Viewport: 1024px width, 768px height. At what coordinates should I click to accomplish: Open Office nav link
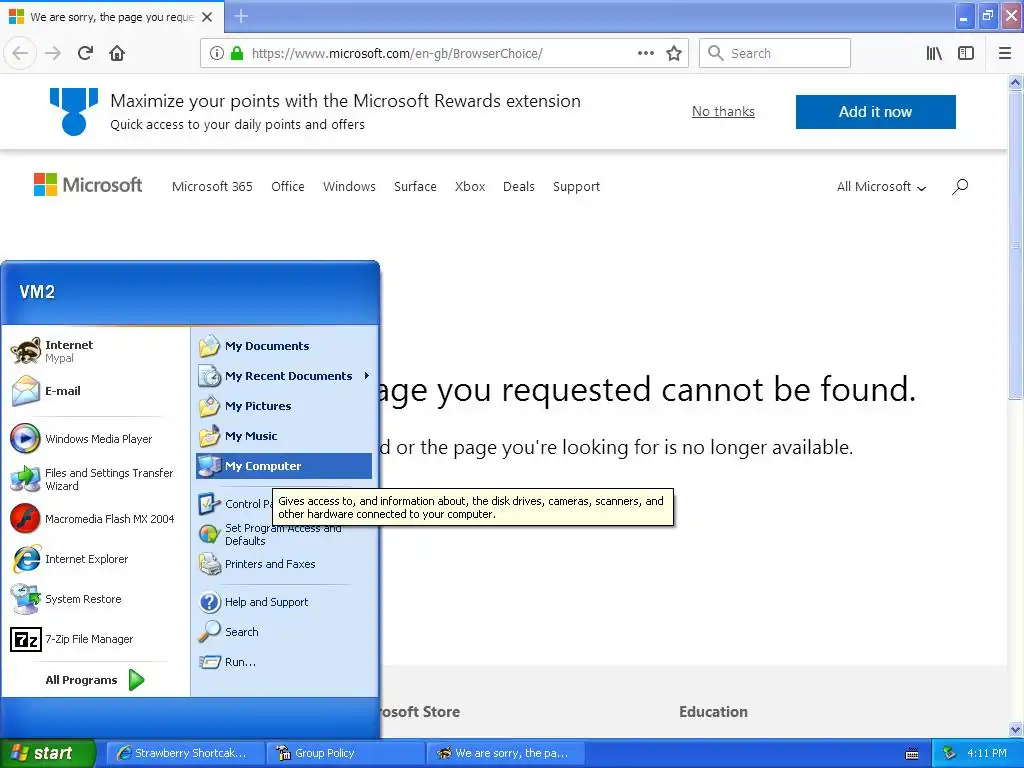(x=288, y=187)
